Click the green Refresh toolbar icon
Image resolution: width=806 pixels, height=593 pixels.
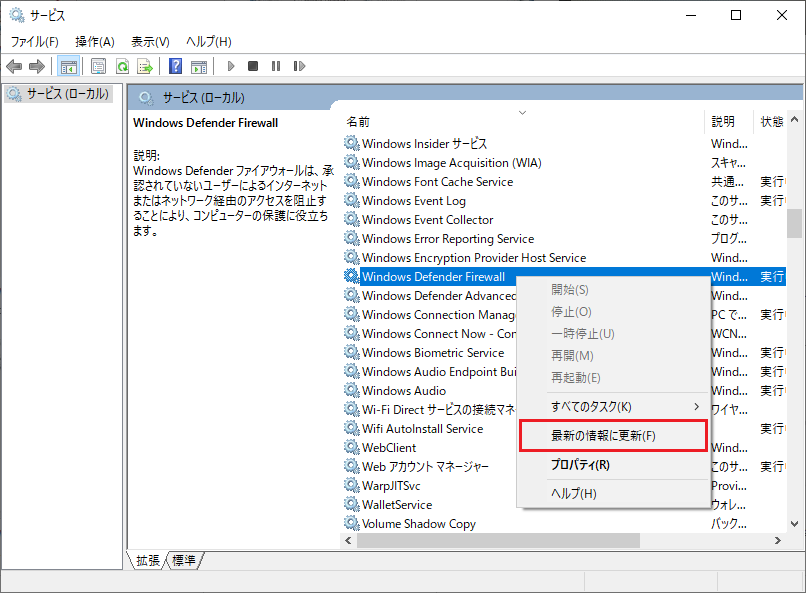pyautogui.click(x=122, y=66)
